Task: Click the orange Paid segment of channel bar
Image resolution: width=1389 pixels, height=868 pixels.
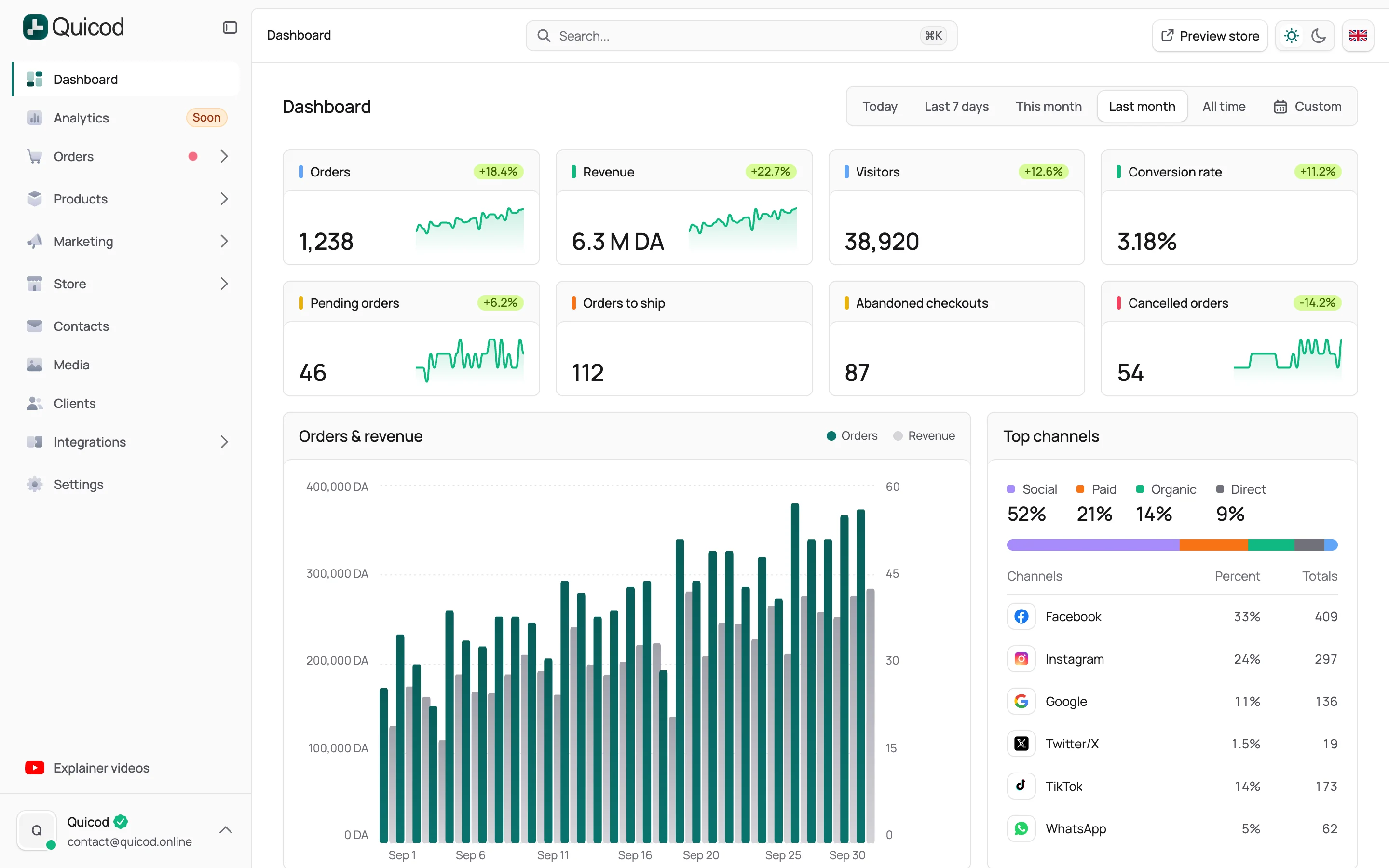Action: [x=1213, y=544]
